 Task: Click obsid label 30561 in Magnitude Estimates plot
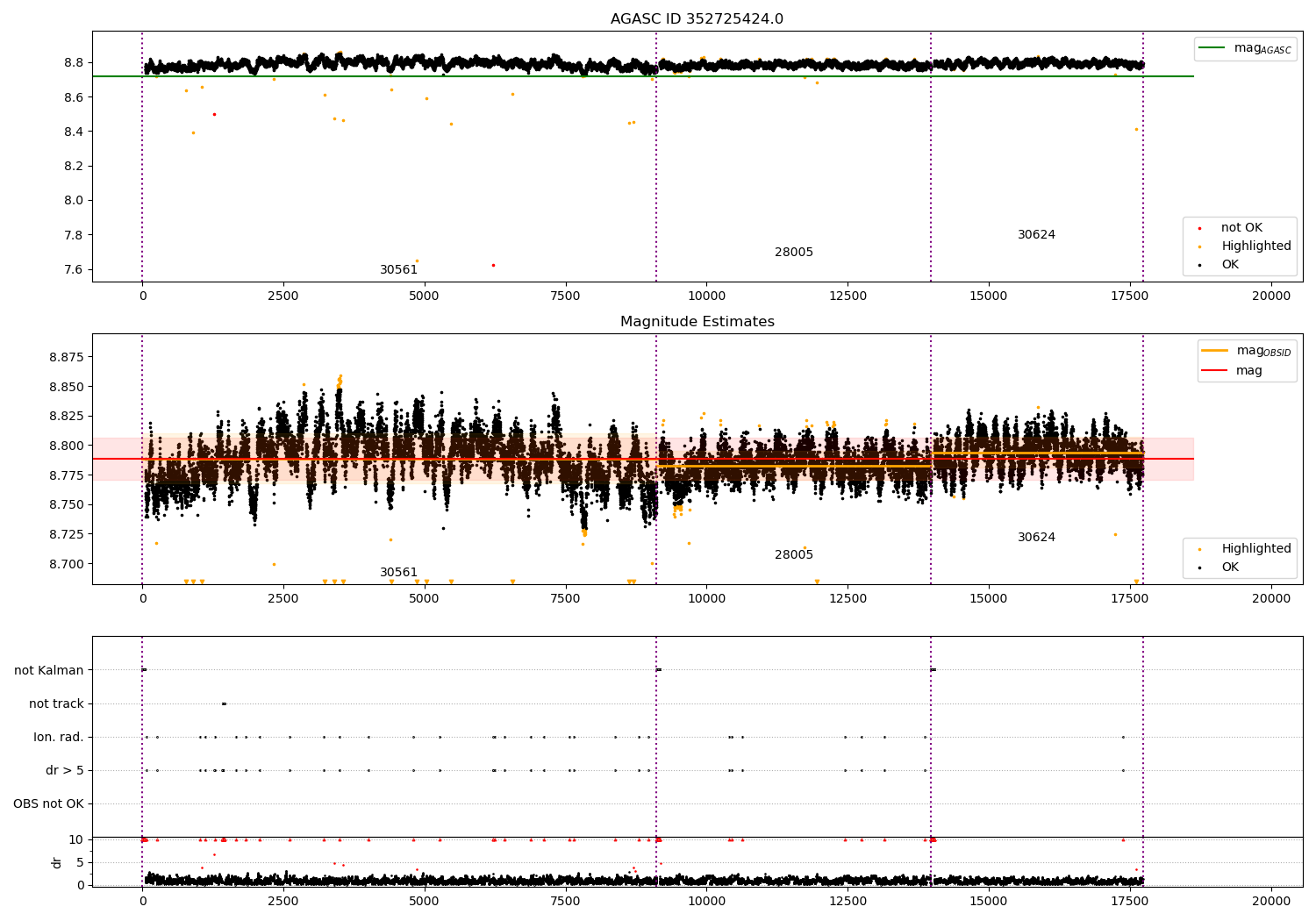coord(398,573)
